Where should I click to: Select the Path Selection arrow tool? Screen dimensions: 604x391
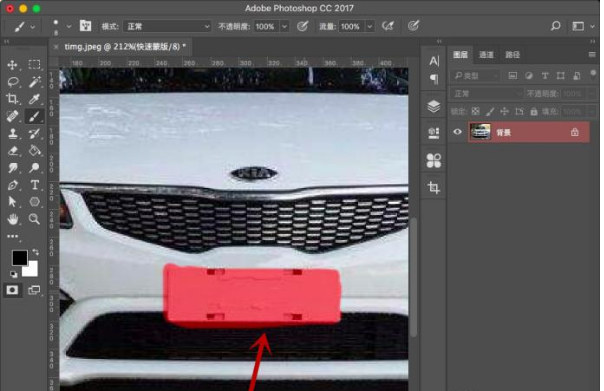(12, 202)
